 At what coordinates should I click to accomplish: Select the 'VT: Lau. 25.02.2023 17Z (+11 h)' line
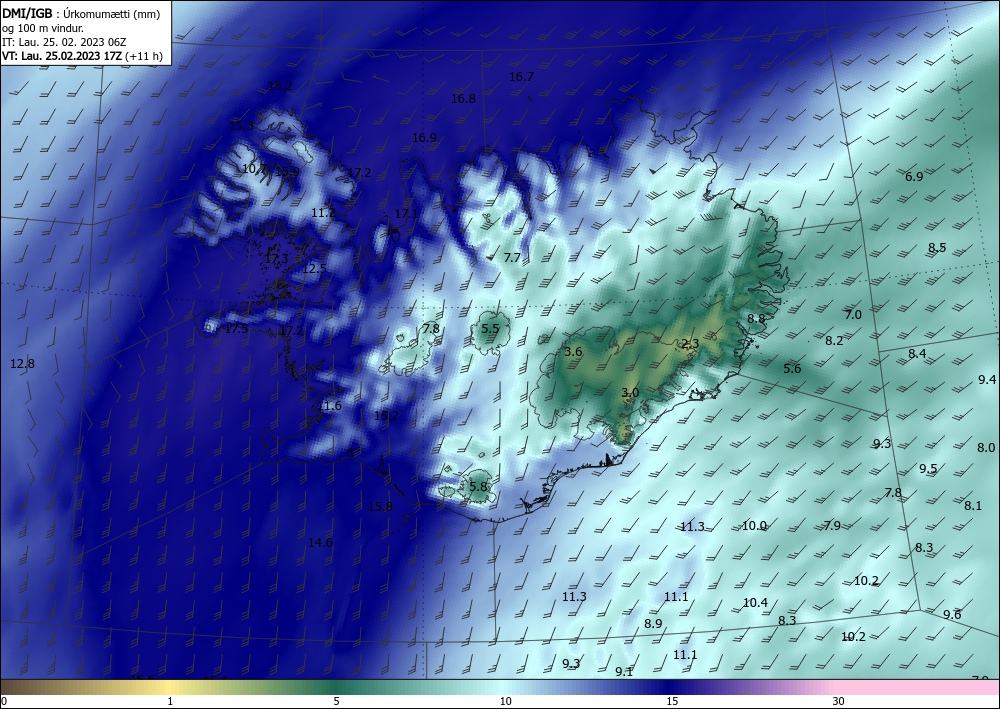(x=82, y=56)
